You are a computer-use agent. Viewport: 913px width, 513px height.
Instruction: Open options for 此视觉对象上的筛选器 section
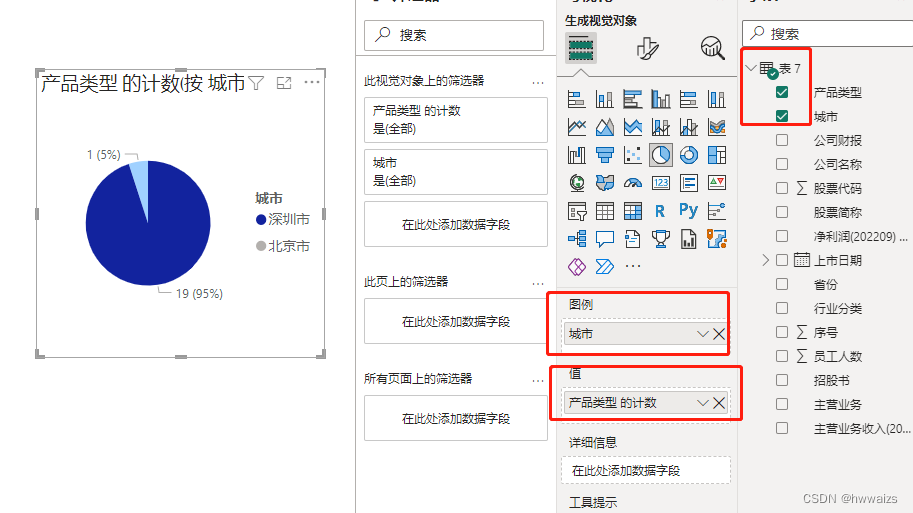537,83
